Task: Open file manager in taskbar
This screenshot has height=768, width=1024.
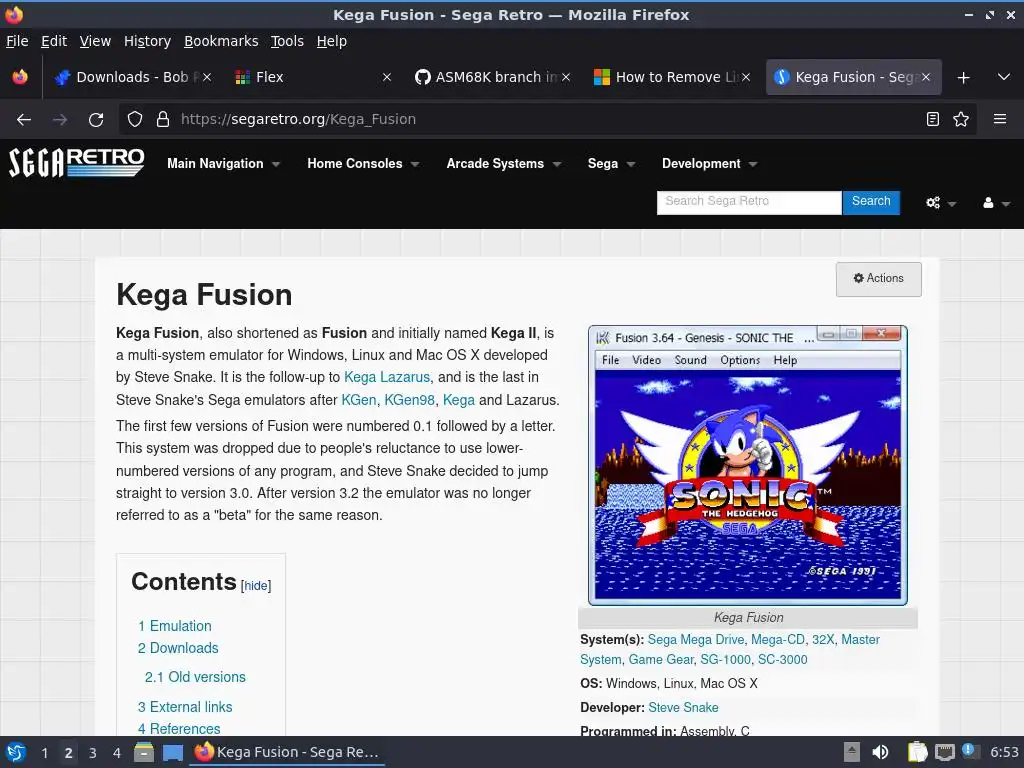Action: [x=144, y=752]
